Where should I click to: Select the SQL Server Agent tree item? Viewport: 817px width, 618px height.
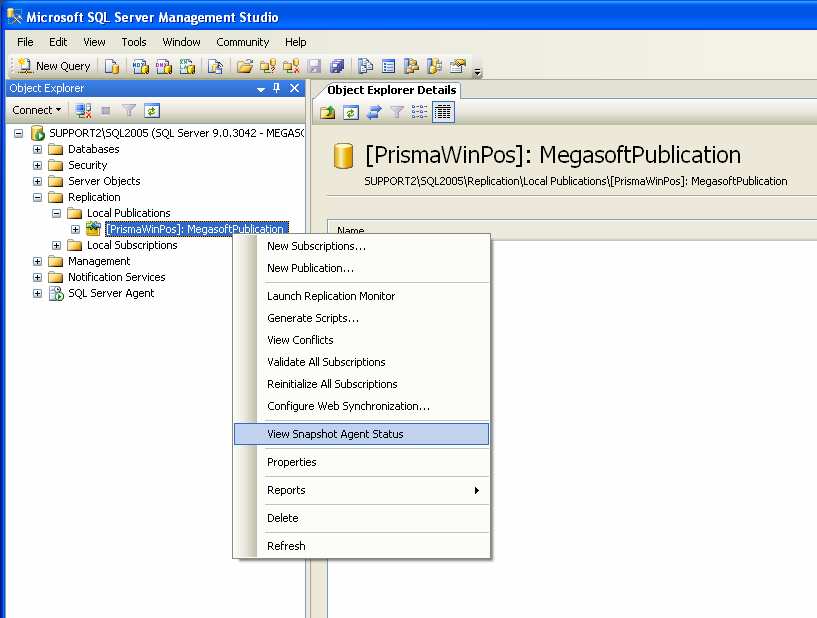click(111, 293)
